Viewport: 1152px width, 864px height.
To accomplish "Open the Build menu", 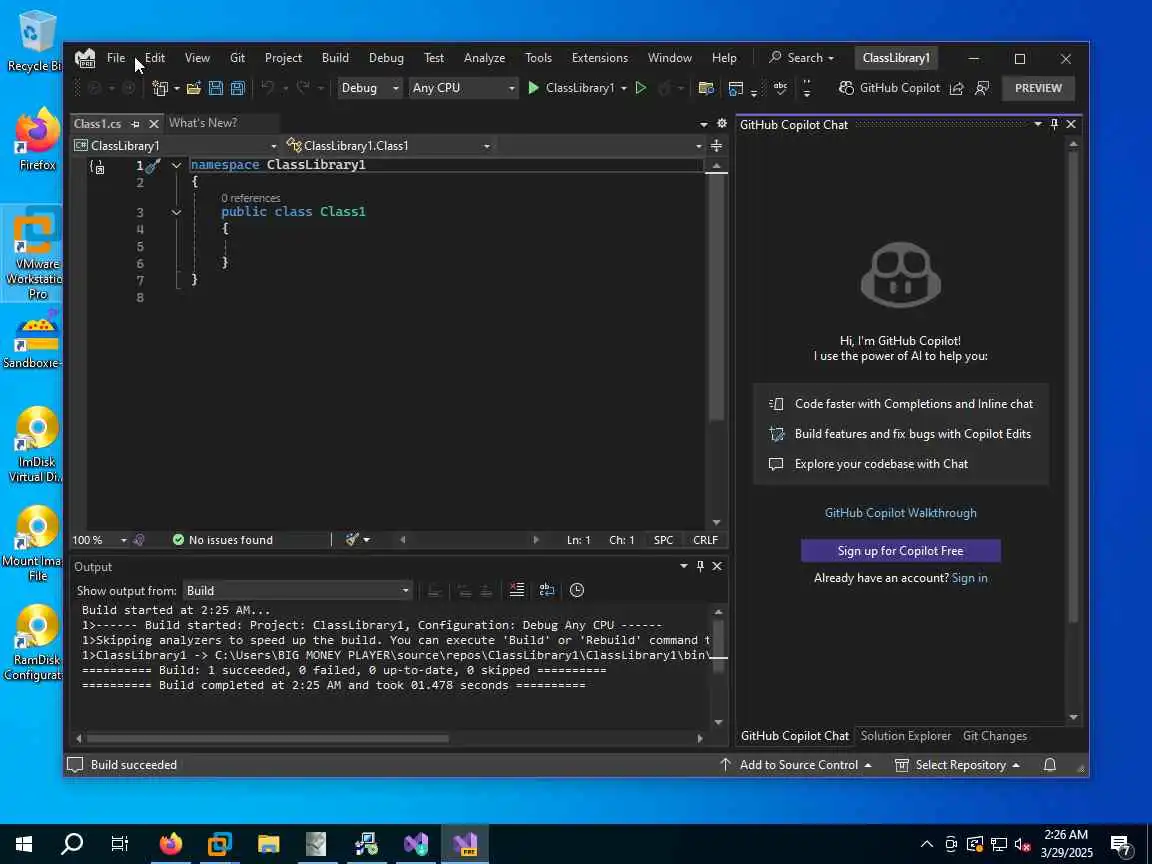I will (335, 58).
